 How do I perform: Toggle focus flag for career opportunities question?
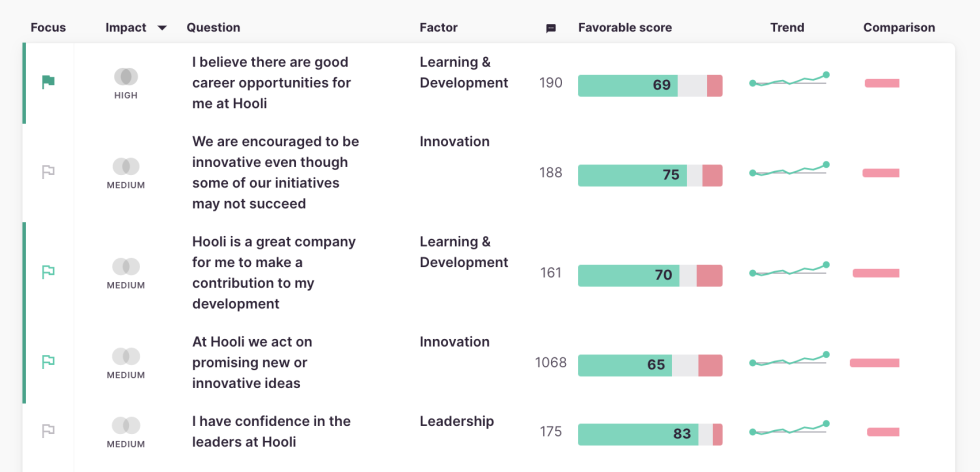tap(48, 82)
